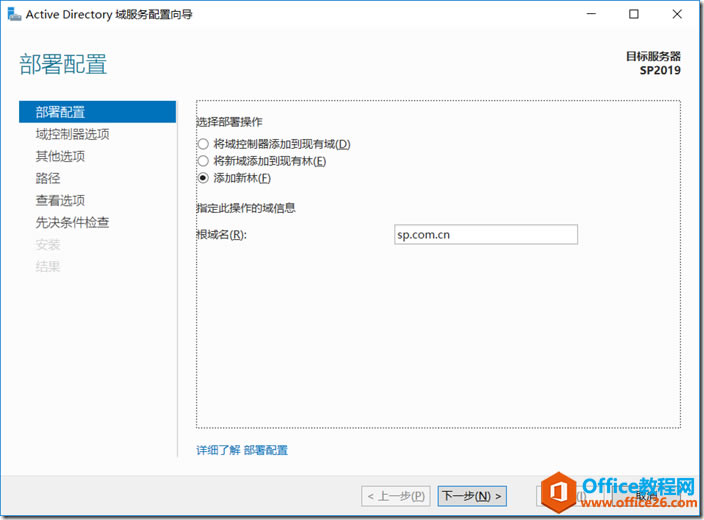Select 部署配置 step in sidebar
This screenshot has height=520, width=704.
coord(97,112)
